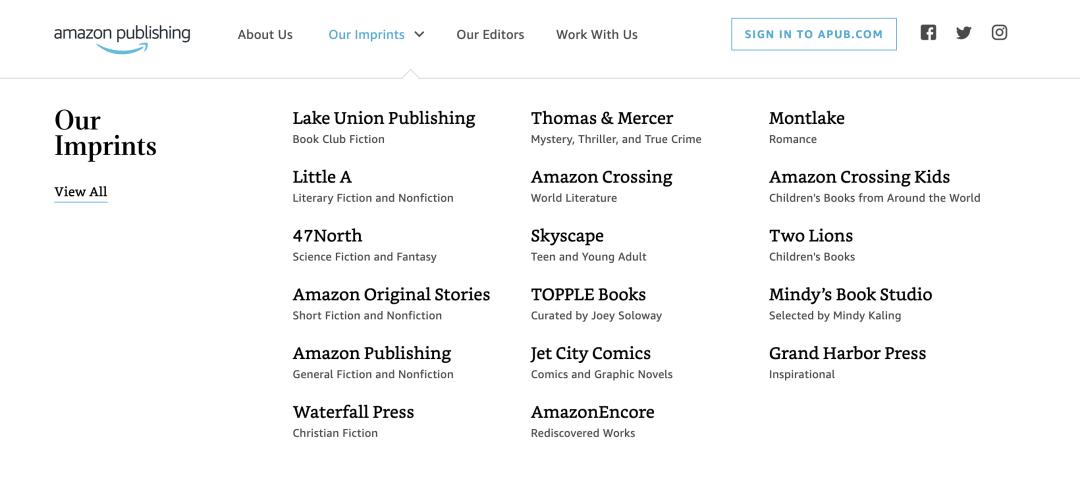
Task: Visit the Little A imprint
Action: (x=322, y=177)
